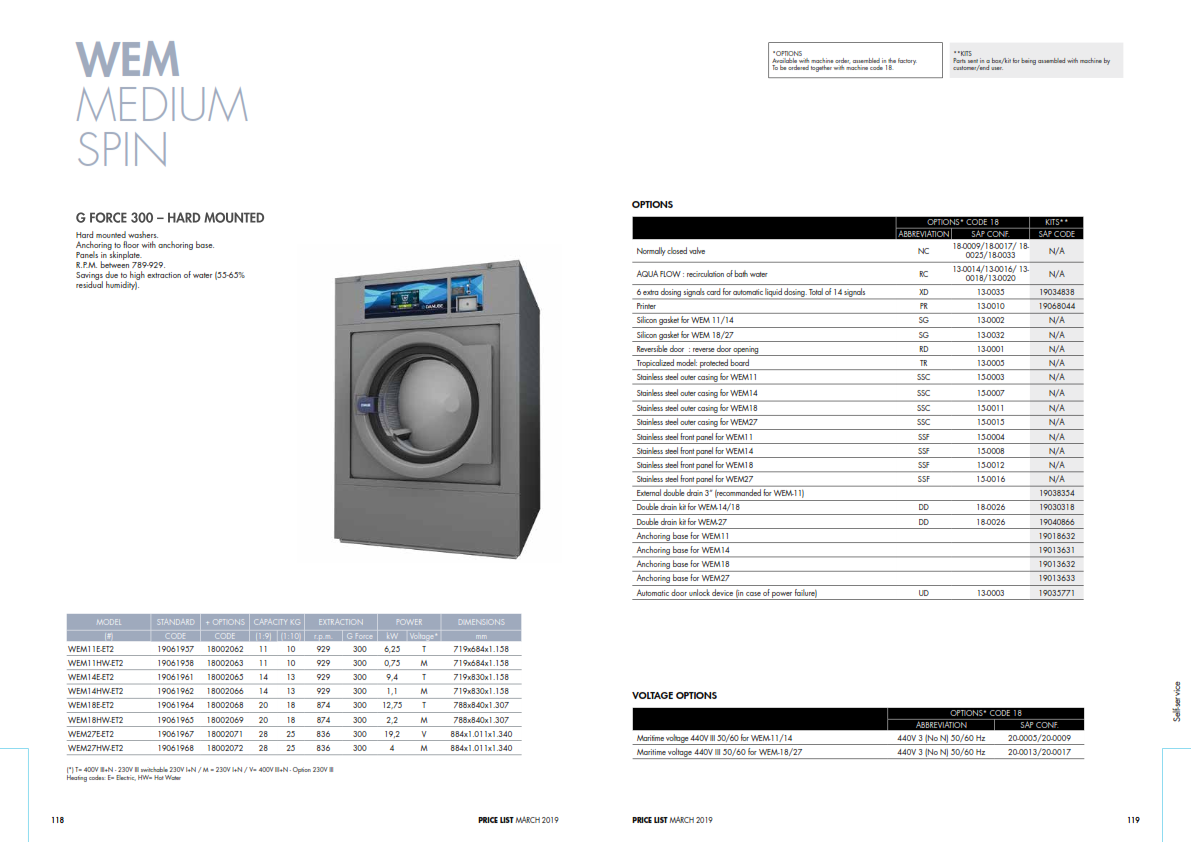Viewport: 1191px width, 842px height.
Task: Click 'Stainless steel outer casing for WEM11'
Action: point(697,377)
